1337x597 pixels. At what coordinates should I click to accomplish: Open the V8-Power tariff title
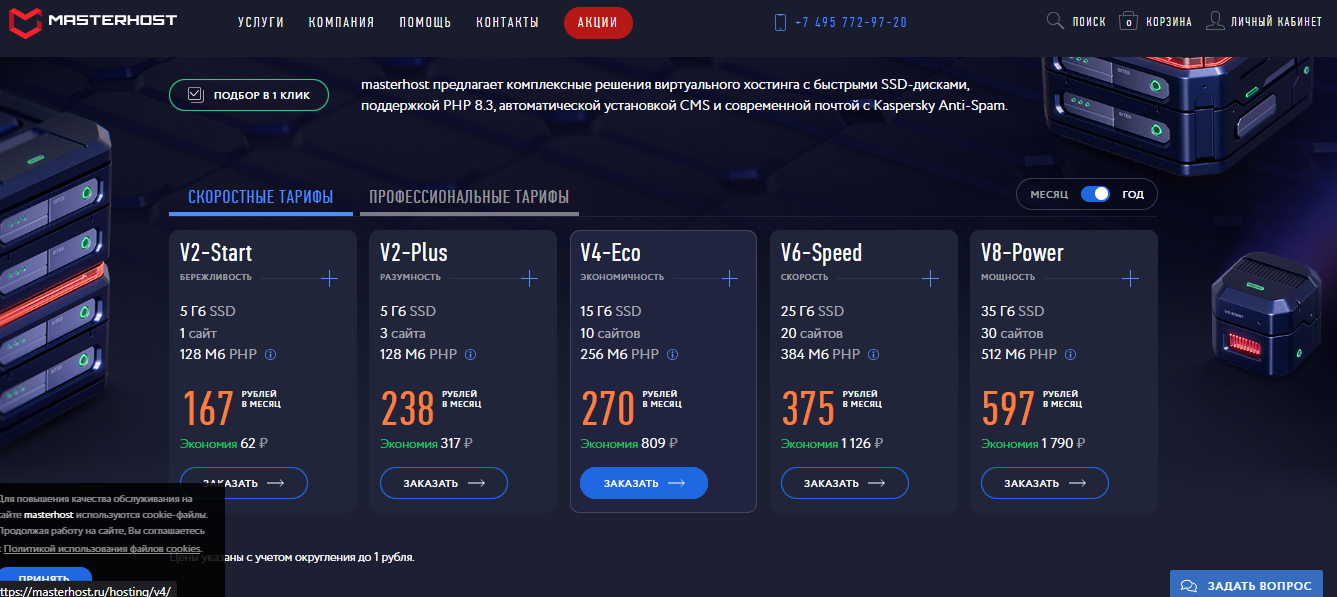click(x=1023, y=252)
